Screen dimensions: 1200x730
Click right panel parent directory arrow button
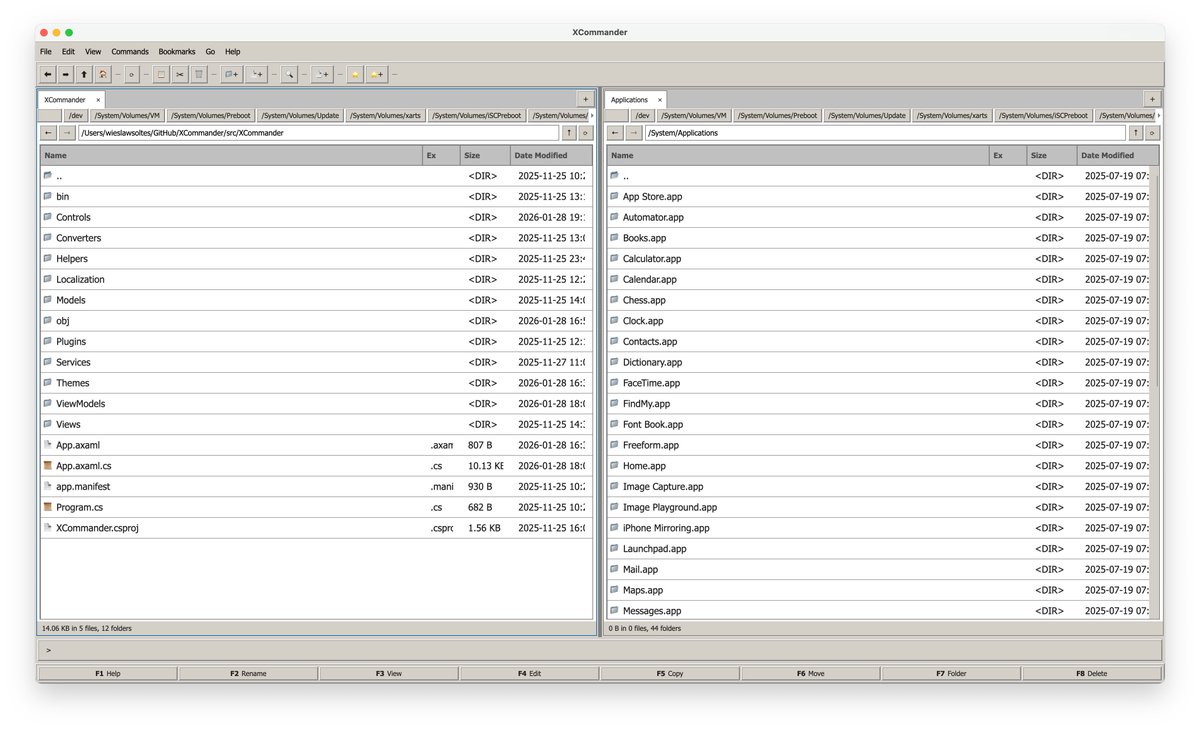point(1135,133)
